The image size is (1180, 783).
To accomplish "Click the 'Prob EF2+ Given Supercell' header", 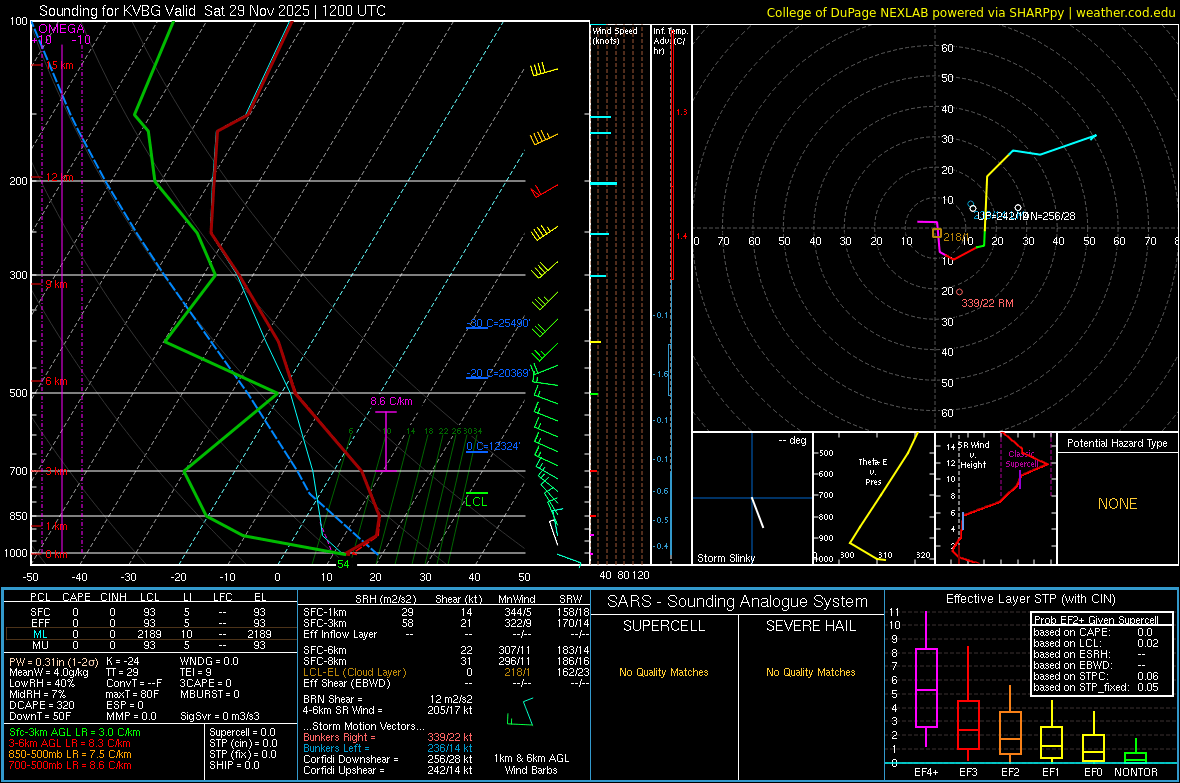I will pyautogui.click(x=1096, y=620).
